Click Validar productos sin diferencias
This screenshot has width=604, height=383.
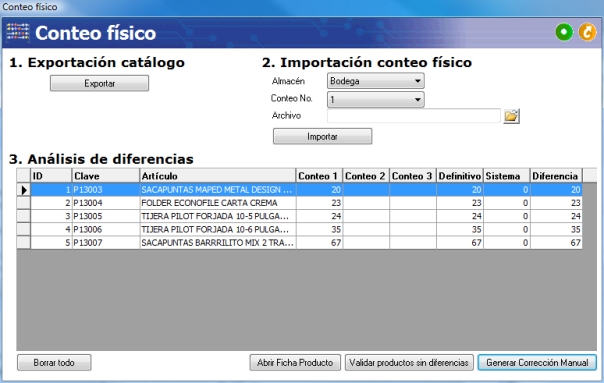pos(409,363)
